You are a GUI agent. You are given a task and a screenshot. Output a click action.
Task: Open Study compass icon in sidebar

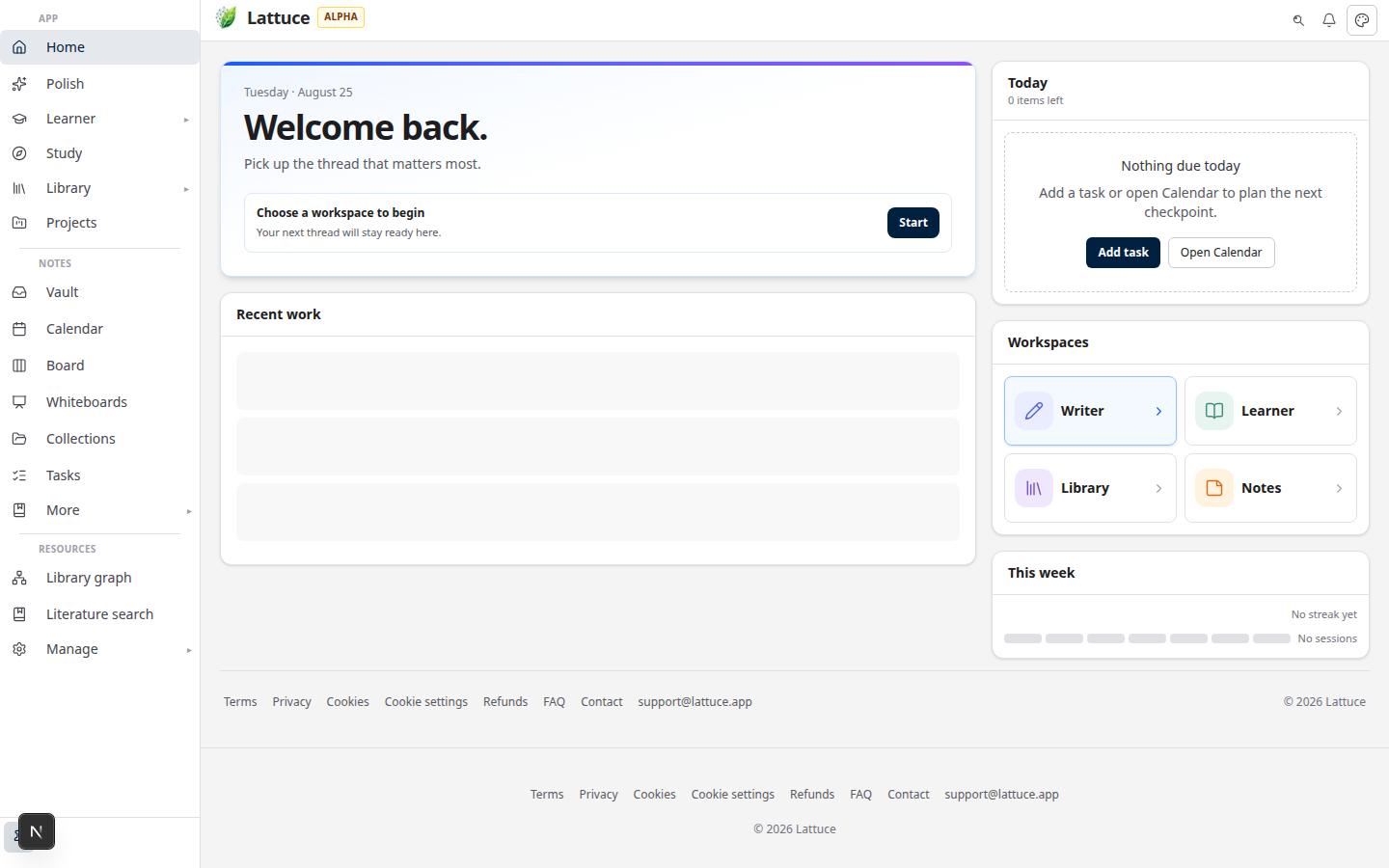pyautogui.click(x=19, y=153)
